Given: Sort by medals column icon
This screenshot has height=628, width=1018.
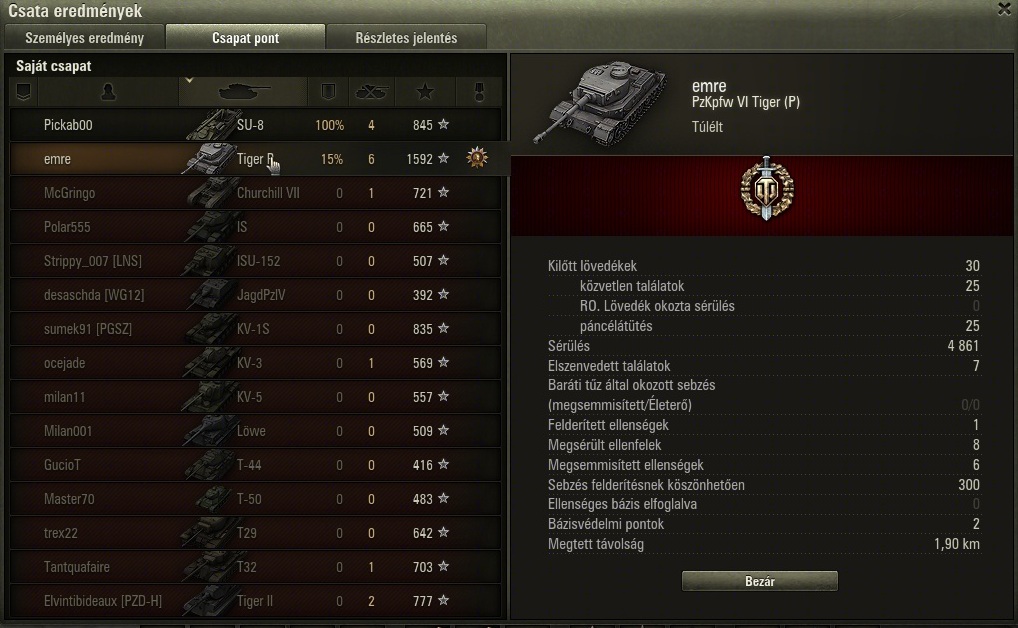Looking at the screenshot, I should point(479,92).
